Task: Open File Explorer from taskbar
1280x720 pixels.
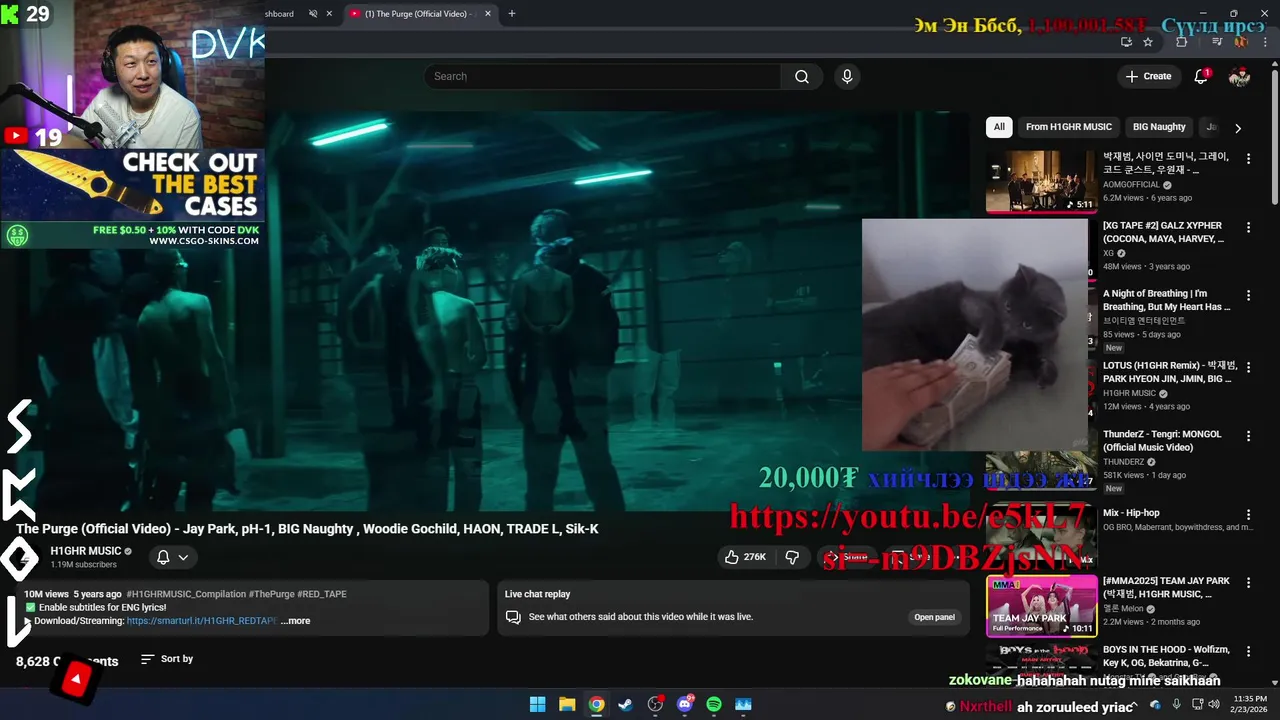Action: pos(567,704)
